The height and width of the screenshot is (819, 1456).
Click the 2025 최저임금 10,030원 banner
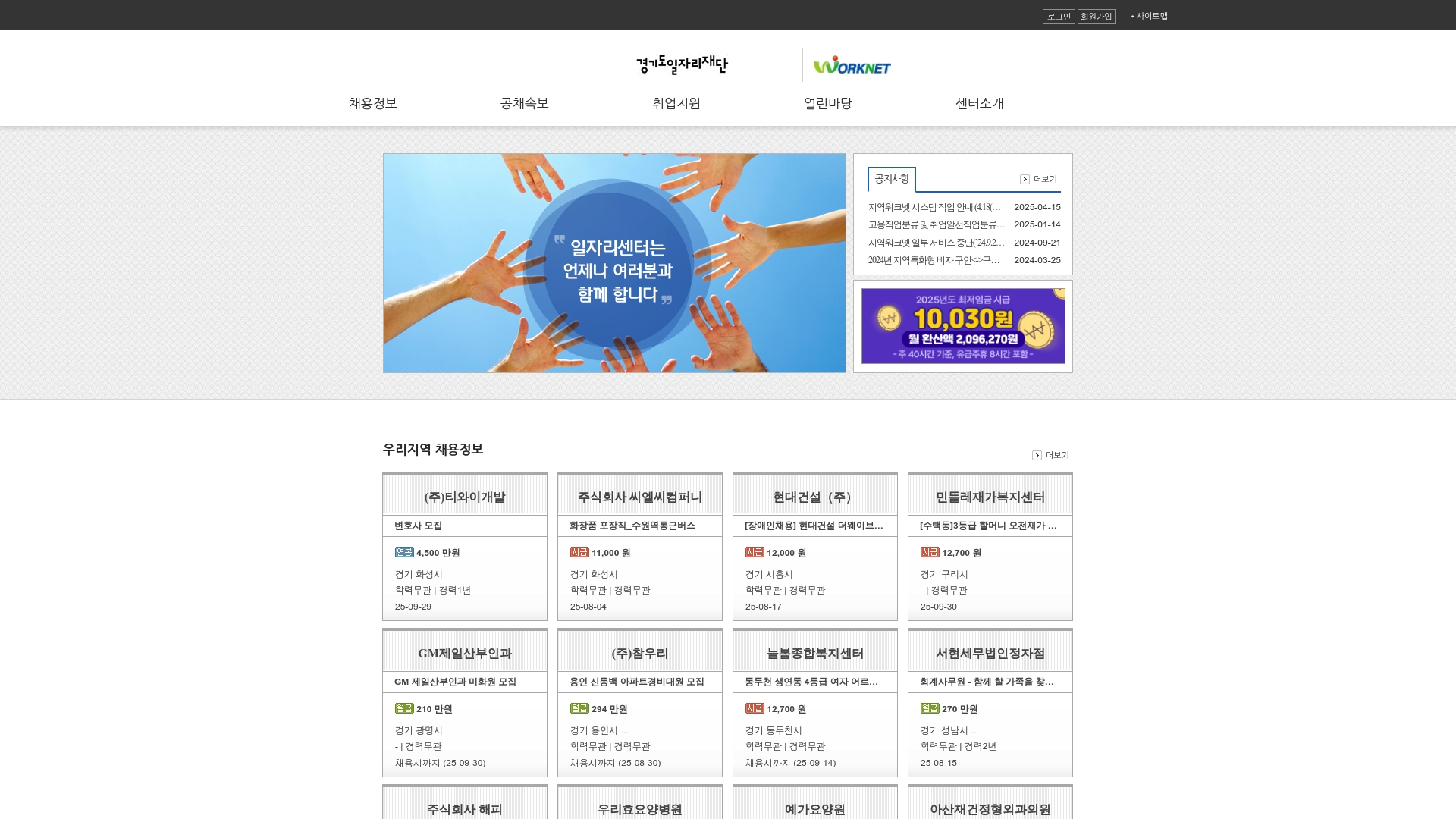963,326
